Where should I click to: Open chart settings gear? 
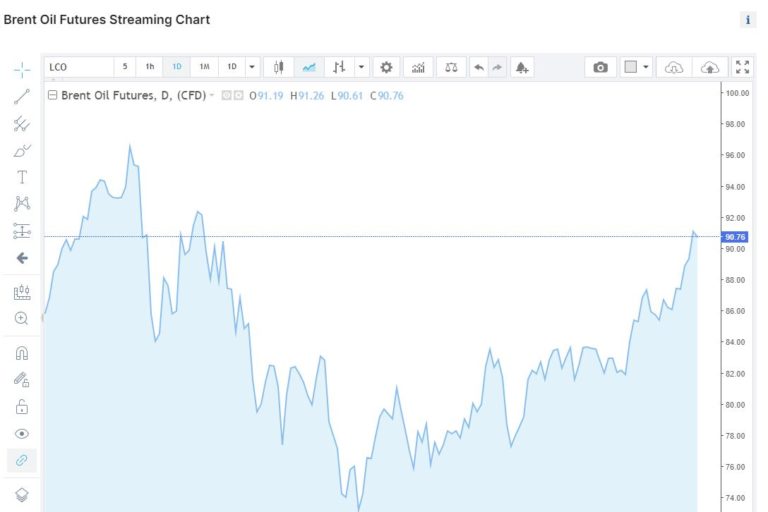pos(387,67)
